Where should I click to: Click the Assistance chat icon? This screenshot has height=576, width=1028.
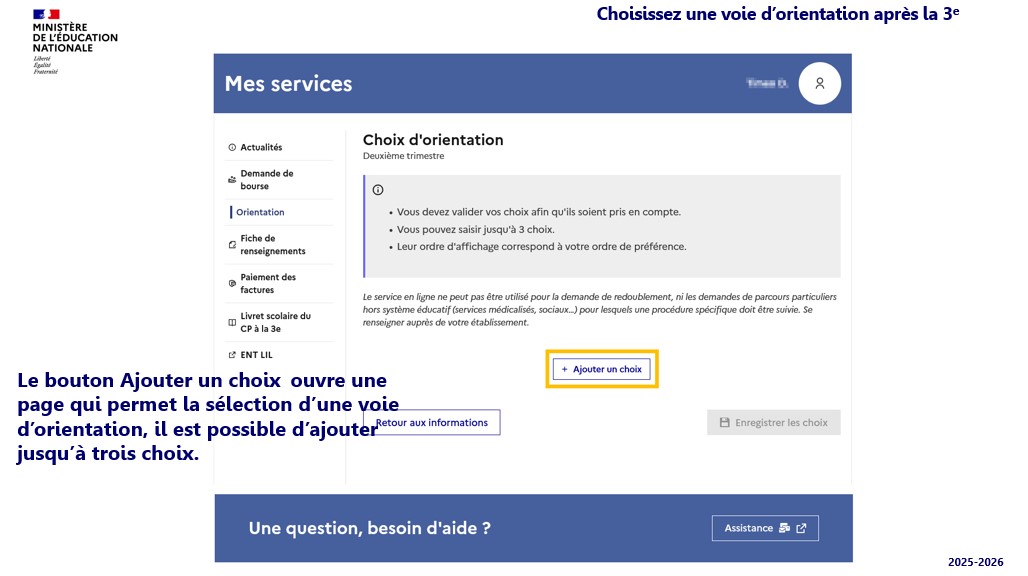pos(784,528)
